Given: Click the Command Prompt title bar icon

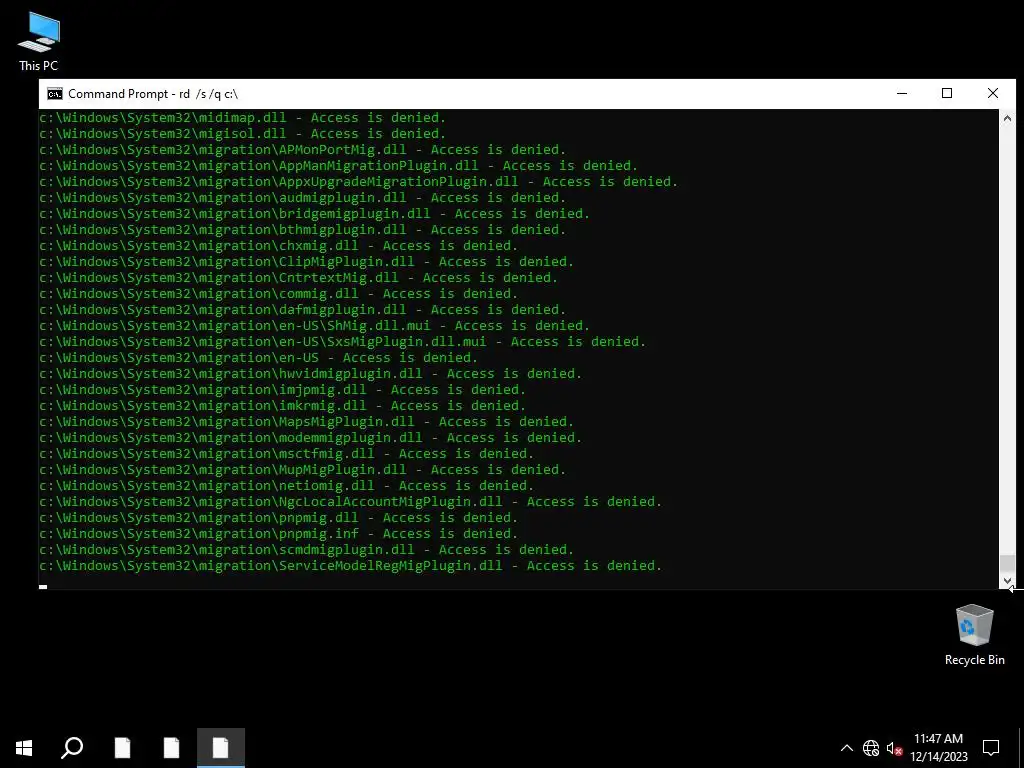Looking at the screenshot, I should tap(55, 94).
